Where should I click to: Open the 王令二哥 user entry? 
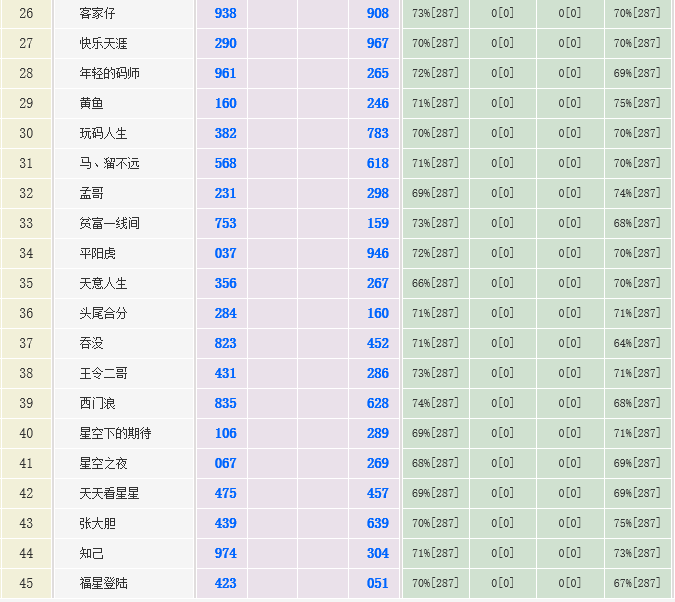tap(103, 373)
